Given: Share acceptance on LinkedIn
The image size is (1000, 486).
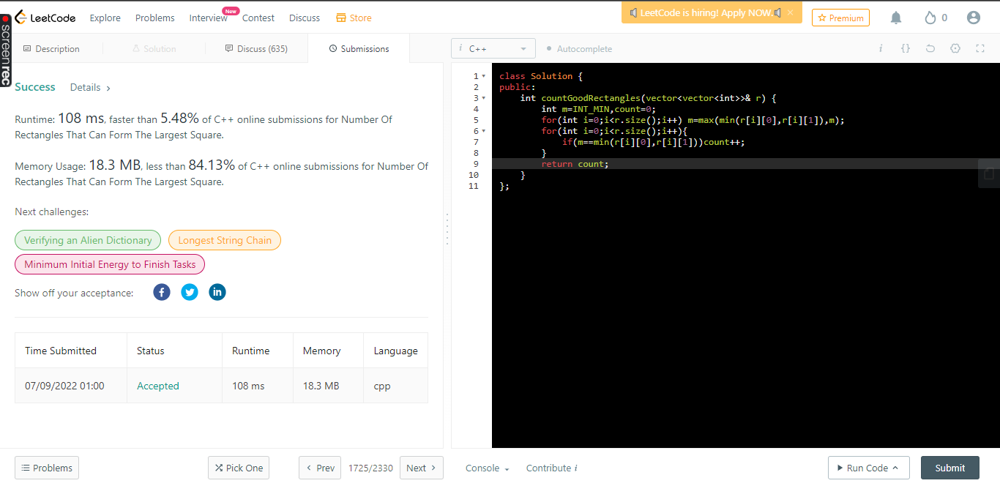Looking at the screenshot, I should point(217,292).
